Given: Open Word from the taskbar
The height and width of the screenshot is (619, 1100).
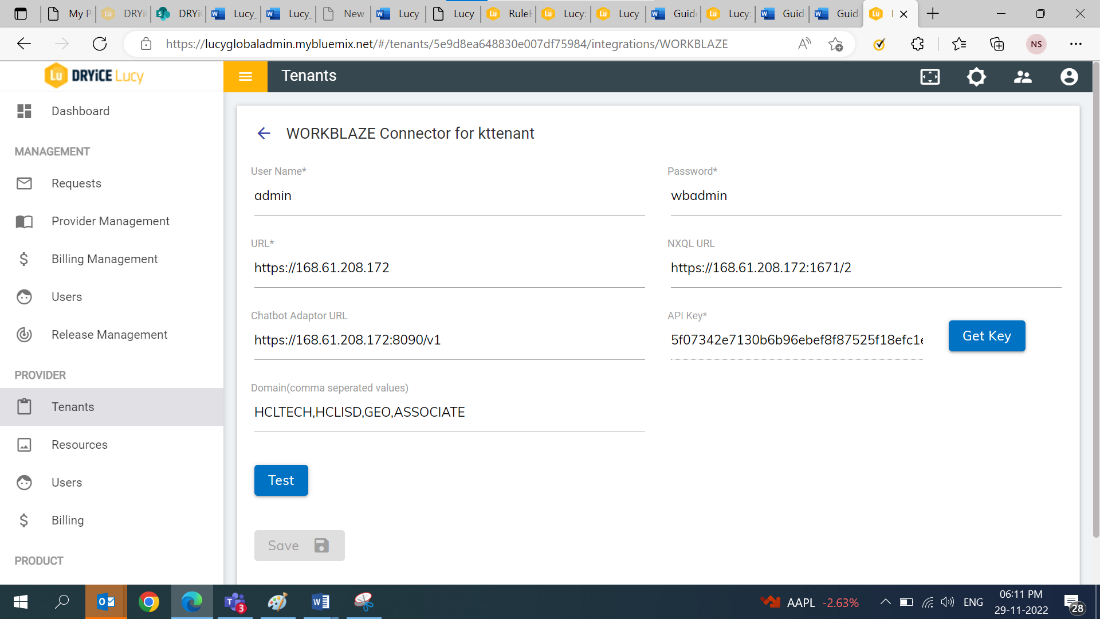Looking at the screenshot, I should pos(321,601).
